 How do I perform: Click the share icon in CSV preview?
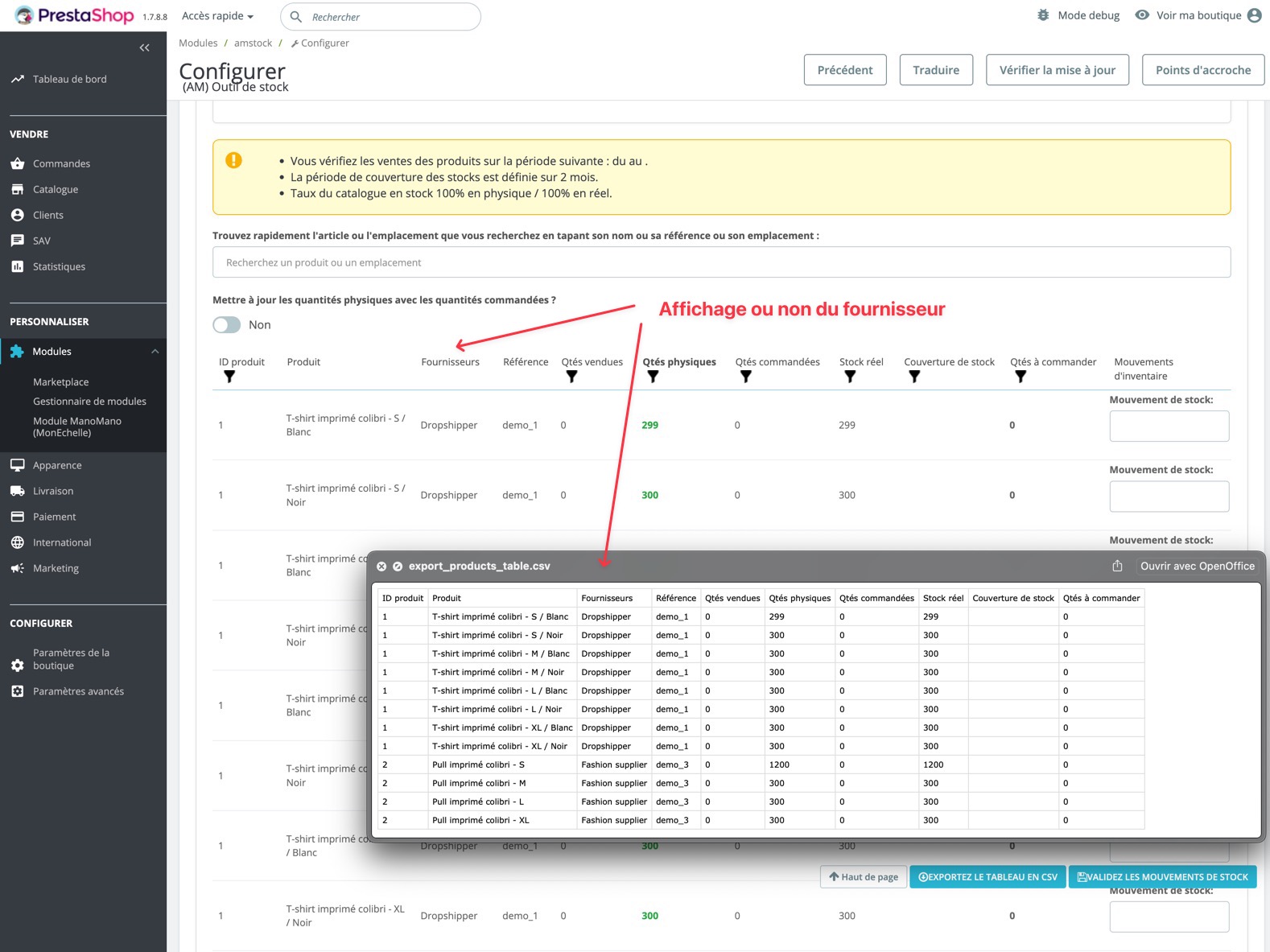coord(1117,566)
